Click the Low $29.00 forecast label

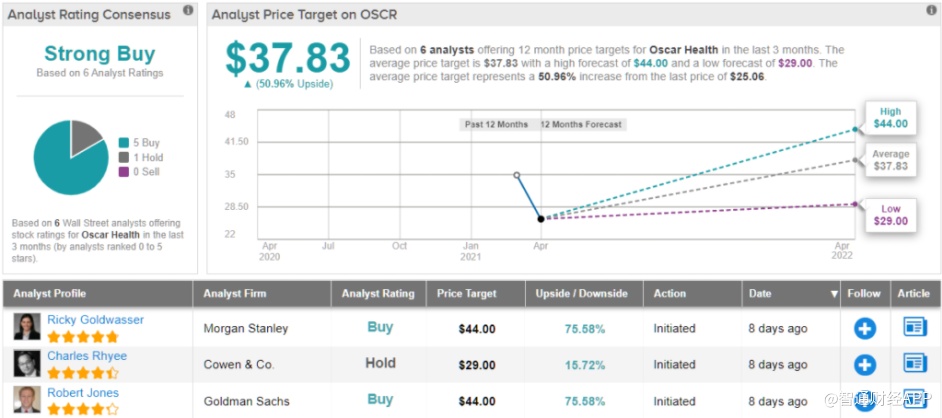(x=890, y=215)
